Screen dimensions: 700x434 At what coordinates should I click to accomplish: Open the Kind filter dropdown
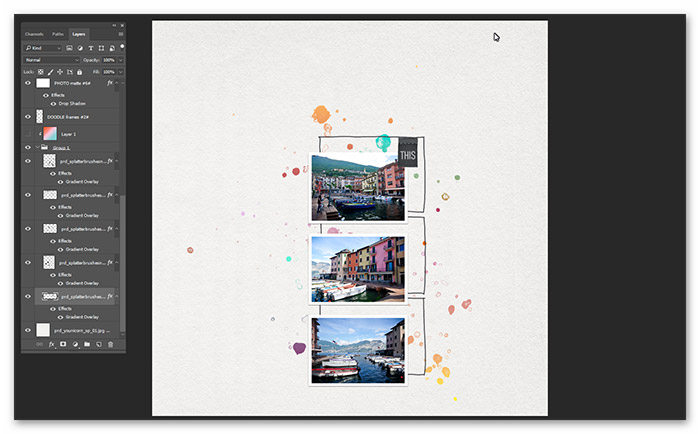[x=43, y=48]
